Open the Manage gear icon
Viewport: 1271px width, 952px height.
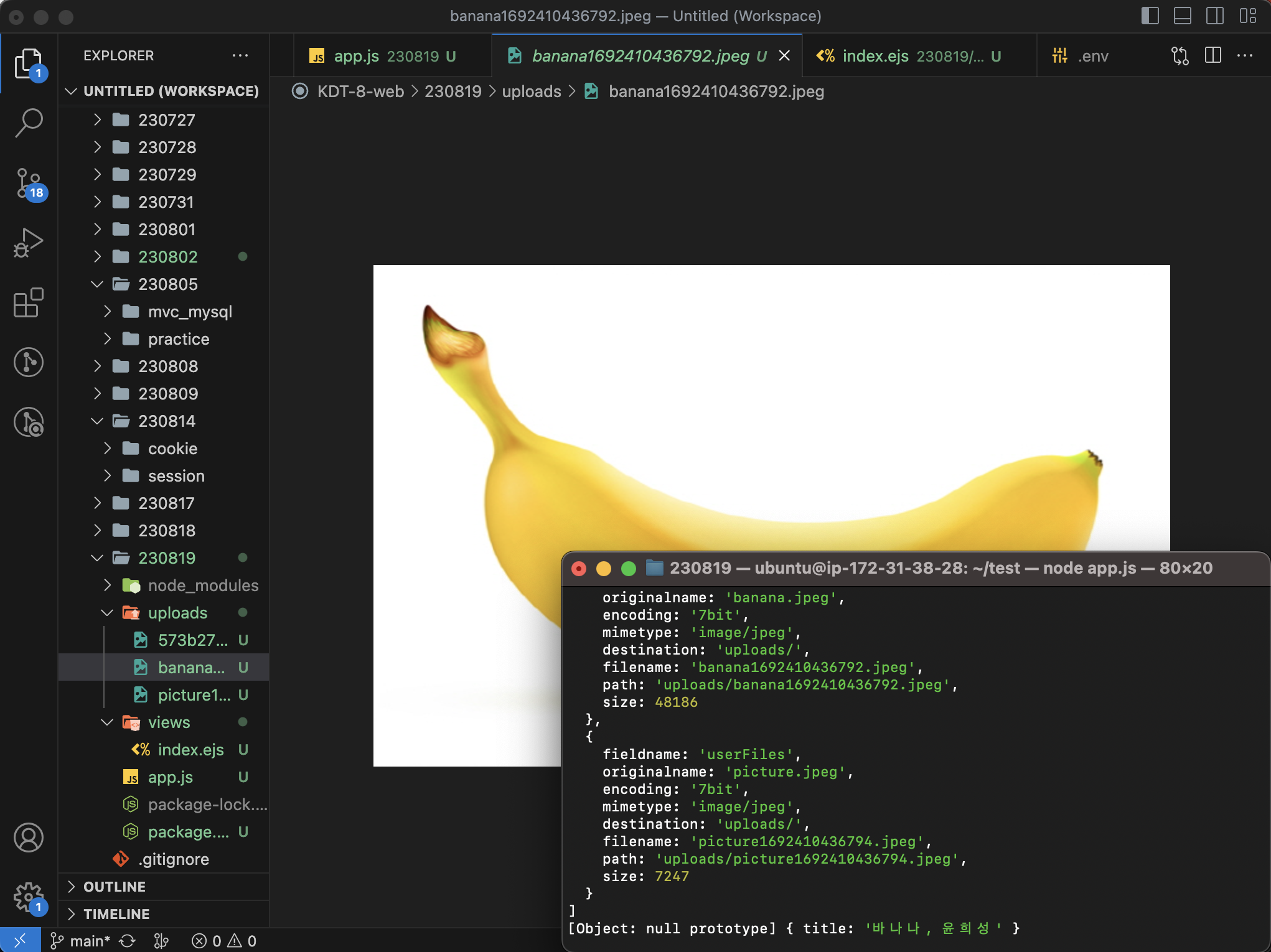click(x=29, y=897)
